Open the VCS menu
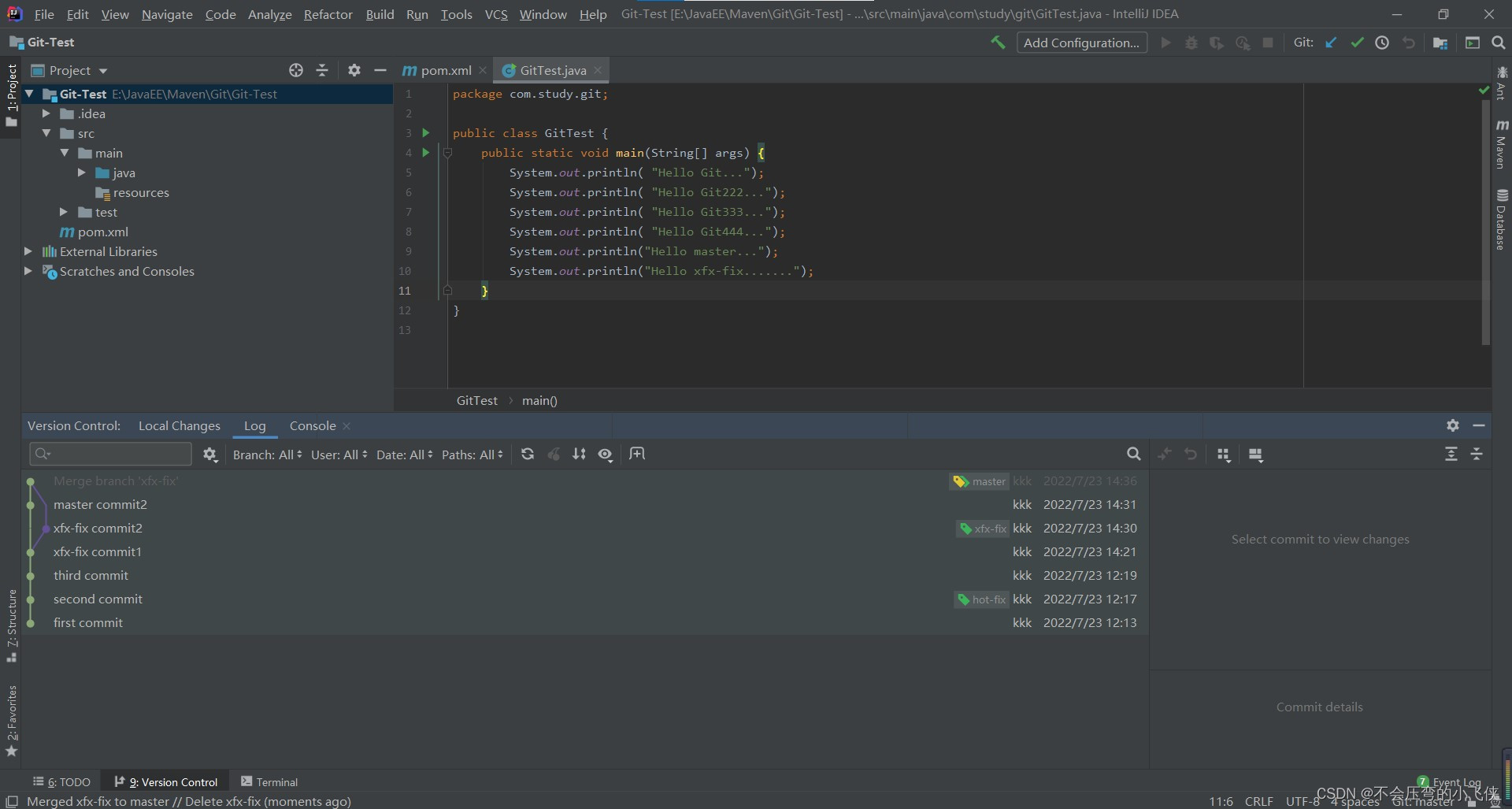Viewport: 1512px width, 809px height. 496,14
